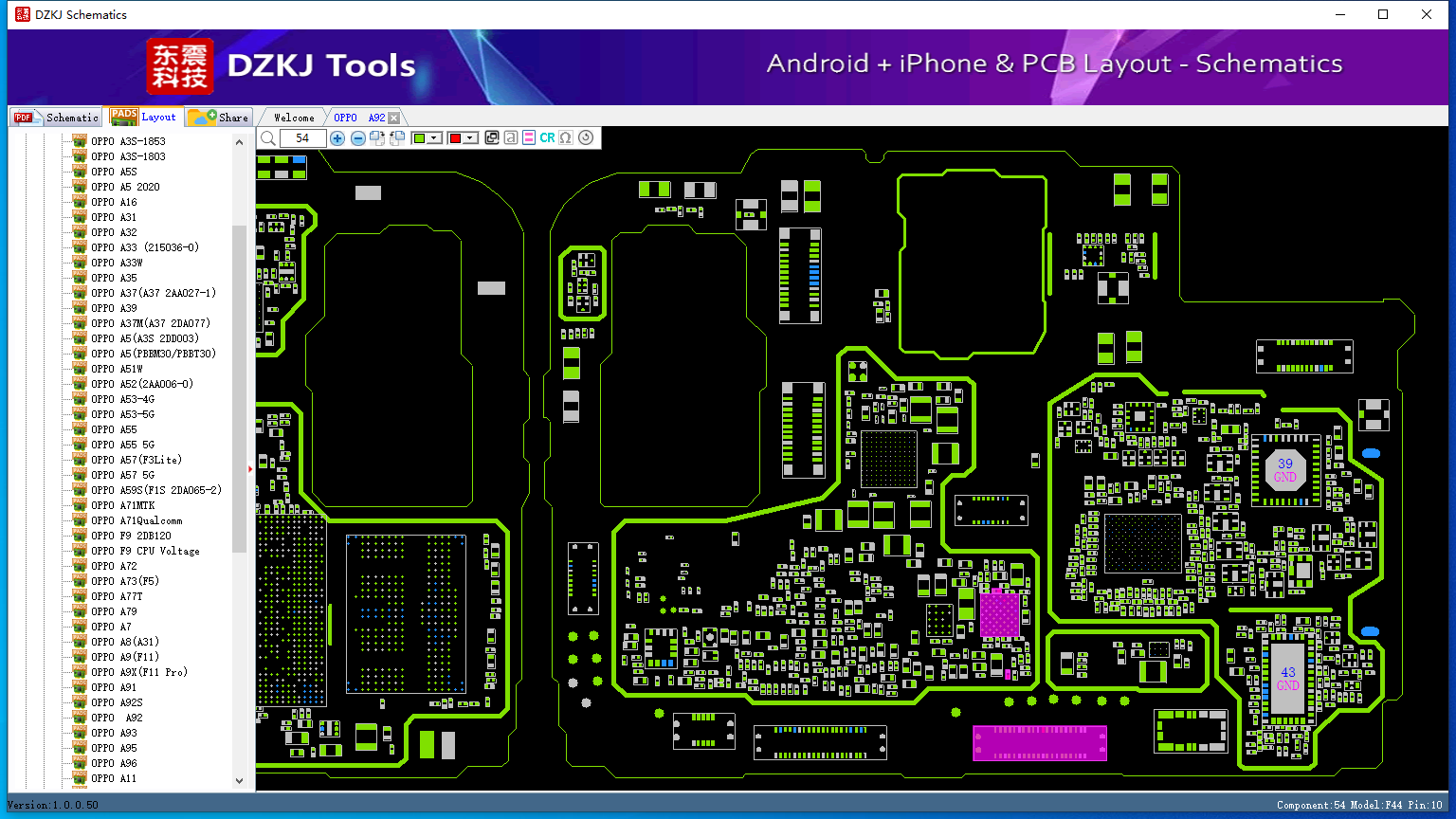The image size is (1456, 819).
Task: Minimize the DZKJ Schematics window
Action: click(1339, 14)
